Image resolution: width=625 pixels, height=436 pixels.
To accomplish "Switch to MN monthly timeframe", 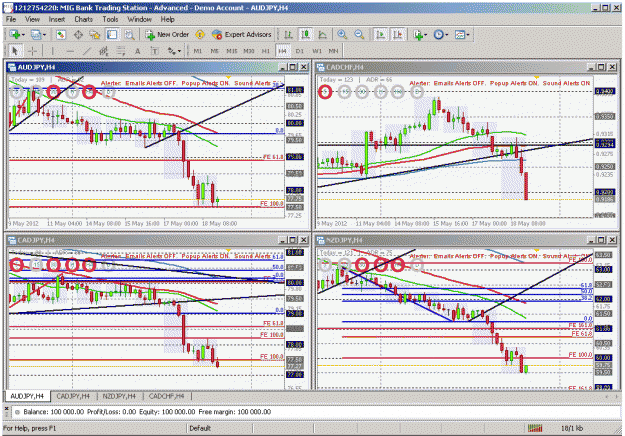I will click(333, 51).
